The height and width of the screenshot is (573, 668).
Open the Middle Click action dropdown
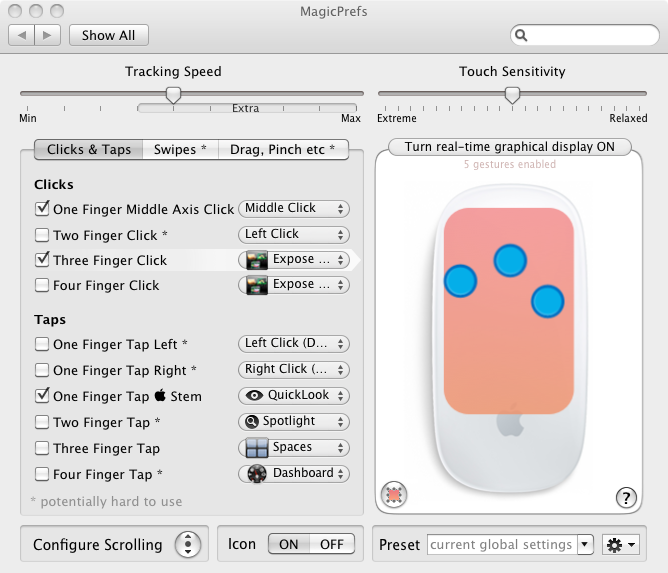[294, 209]
